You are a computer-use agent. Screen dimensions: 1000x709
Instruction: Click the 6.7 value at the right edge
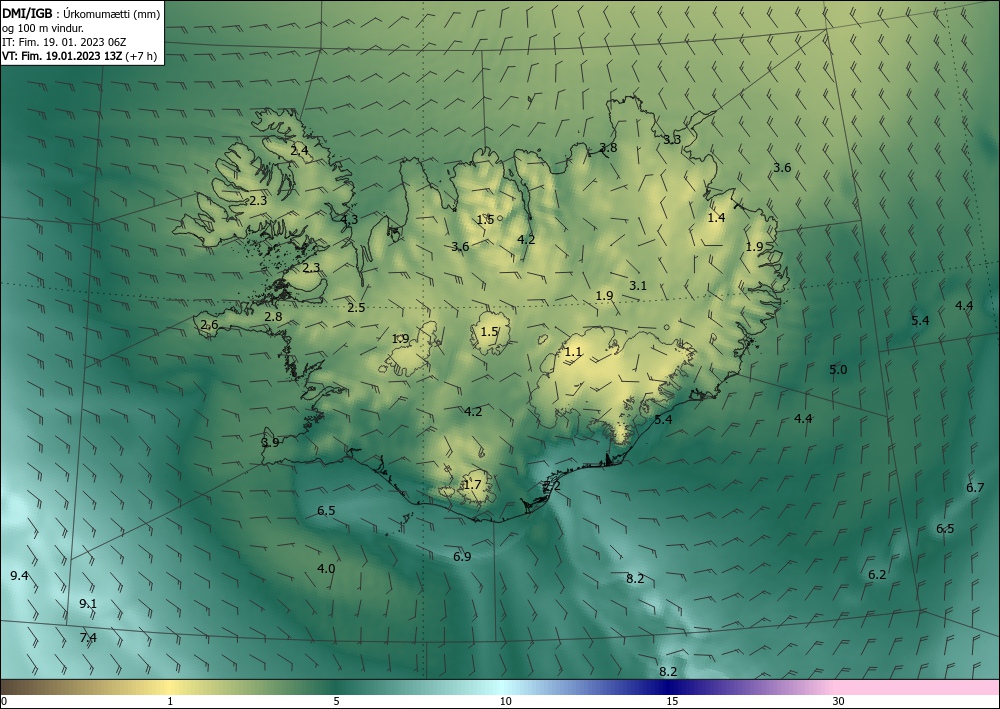point(974,488)
